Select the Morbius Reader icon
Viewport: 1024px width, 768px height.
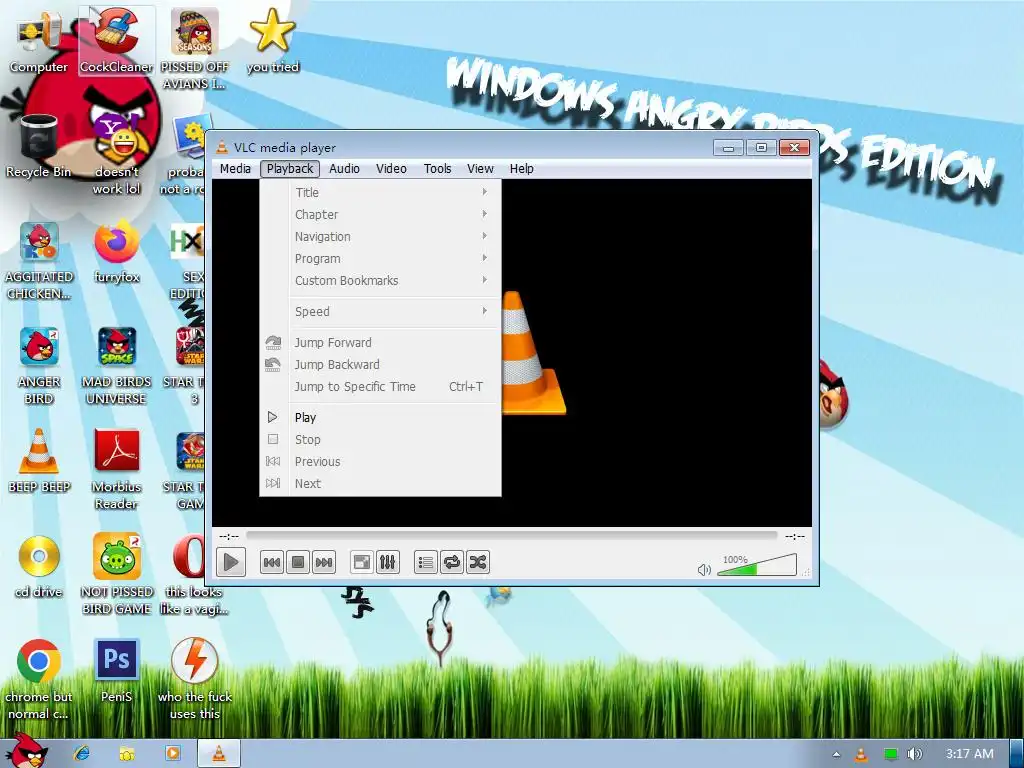tap(116, 469)
